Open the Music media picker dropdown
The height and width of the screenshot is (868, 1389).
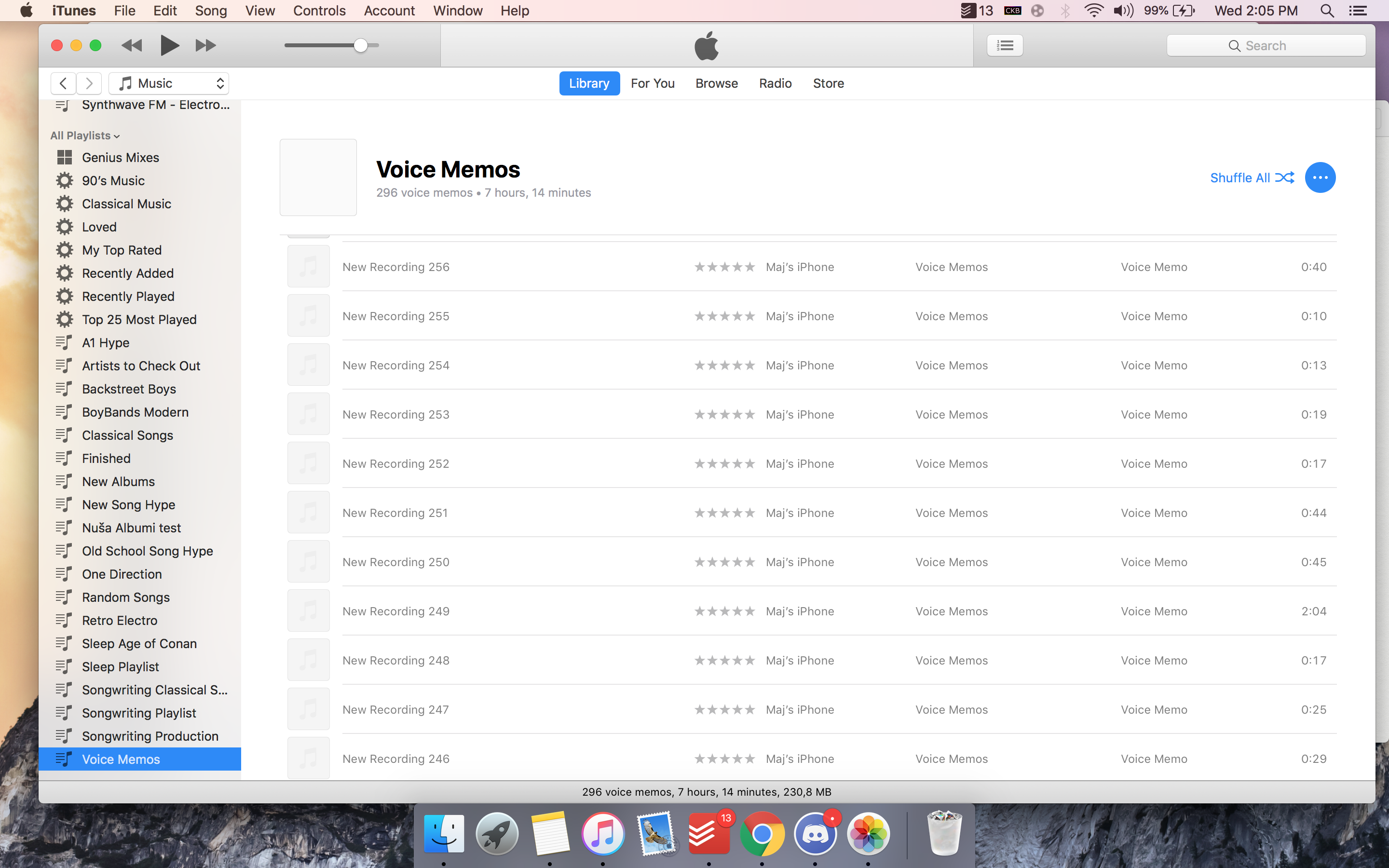[169, 83]
